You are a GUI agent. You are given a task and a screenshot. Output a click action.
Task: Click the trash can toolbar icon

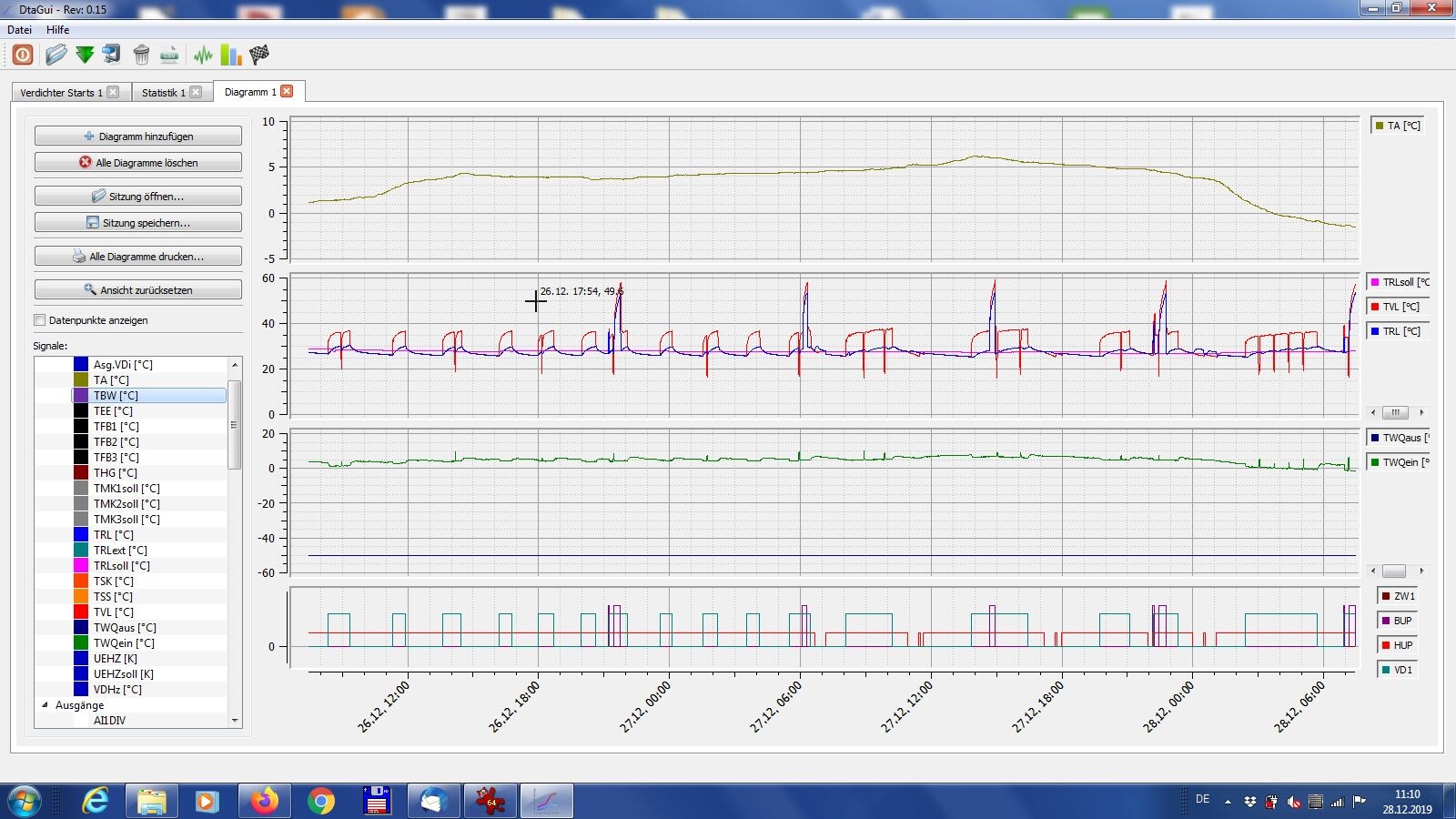(x=141, y=55)
